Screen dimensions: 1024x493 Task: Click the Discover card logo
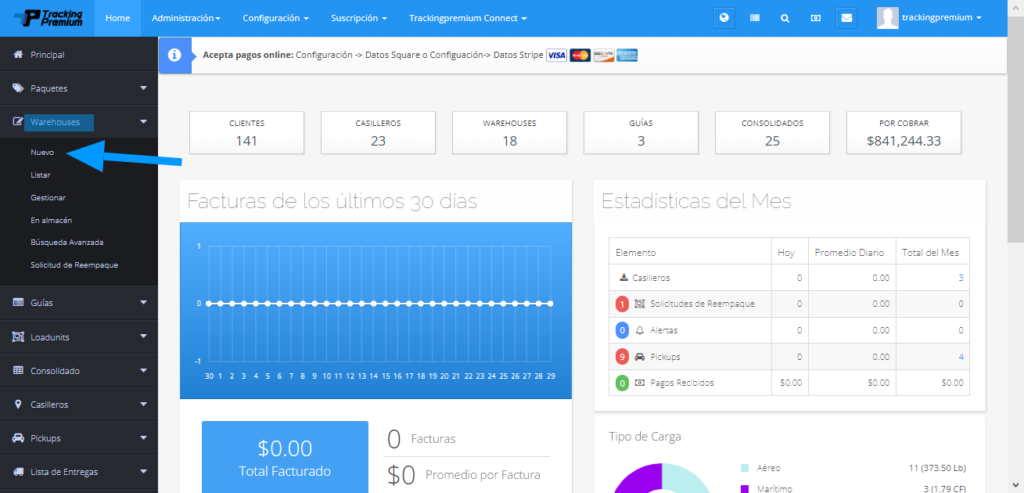coord(603,56)
